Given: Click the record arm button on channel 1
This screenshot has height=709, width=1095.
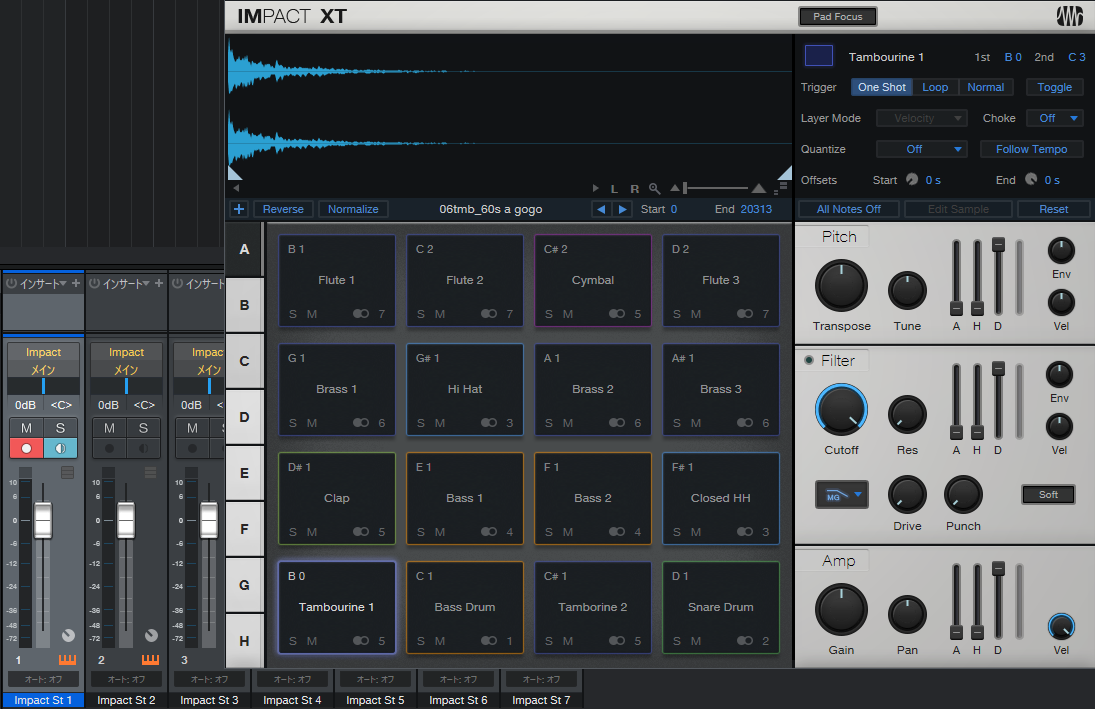Looking at the screenshot, I should [26, 448].
